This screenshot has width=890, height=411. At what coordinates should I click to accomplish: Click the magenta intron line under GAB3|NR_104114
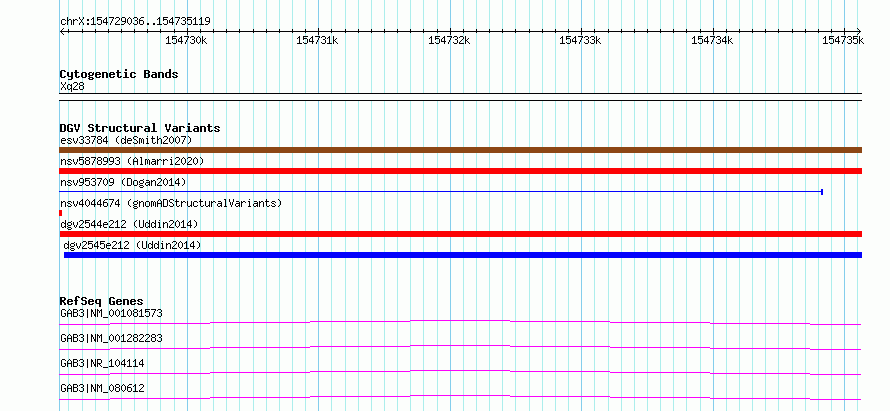click(x=460, y=372)
